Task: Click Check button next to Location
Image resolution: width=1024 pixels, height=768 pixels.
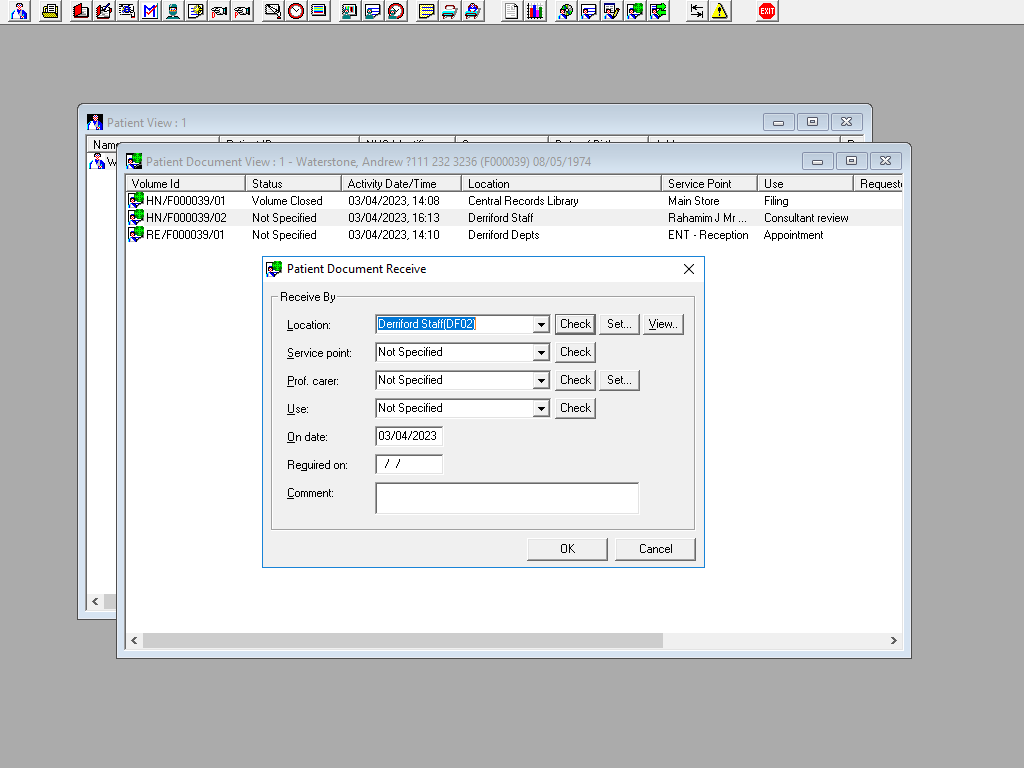Action: click(x=575, y=325)
